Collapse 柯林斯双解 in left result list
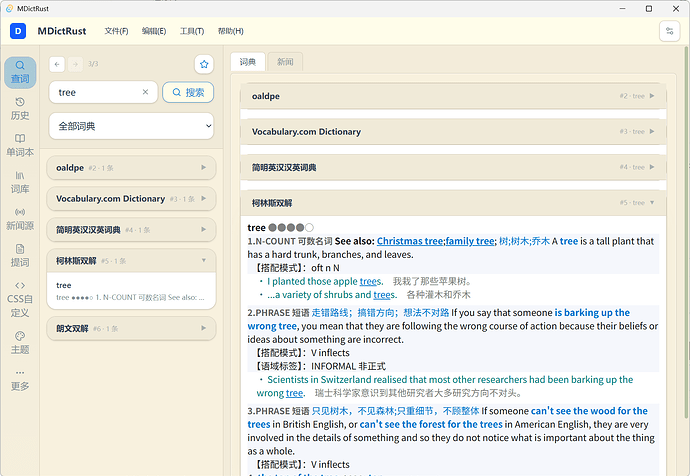The image size is (690, 476). click(x=131, y=260)
